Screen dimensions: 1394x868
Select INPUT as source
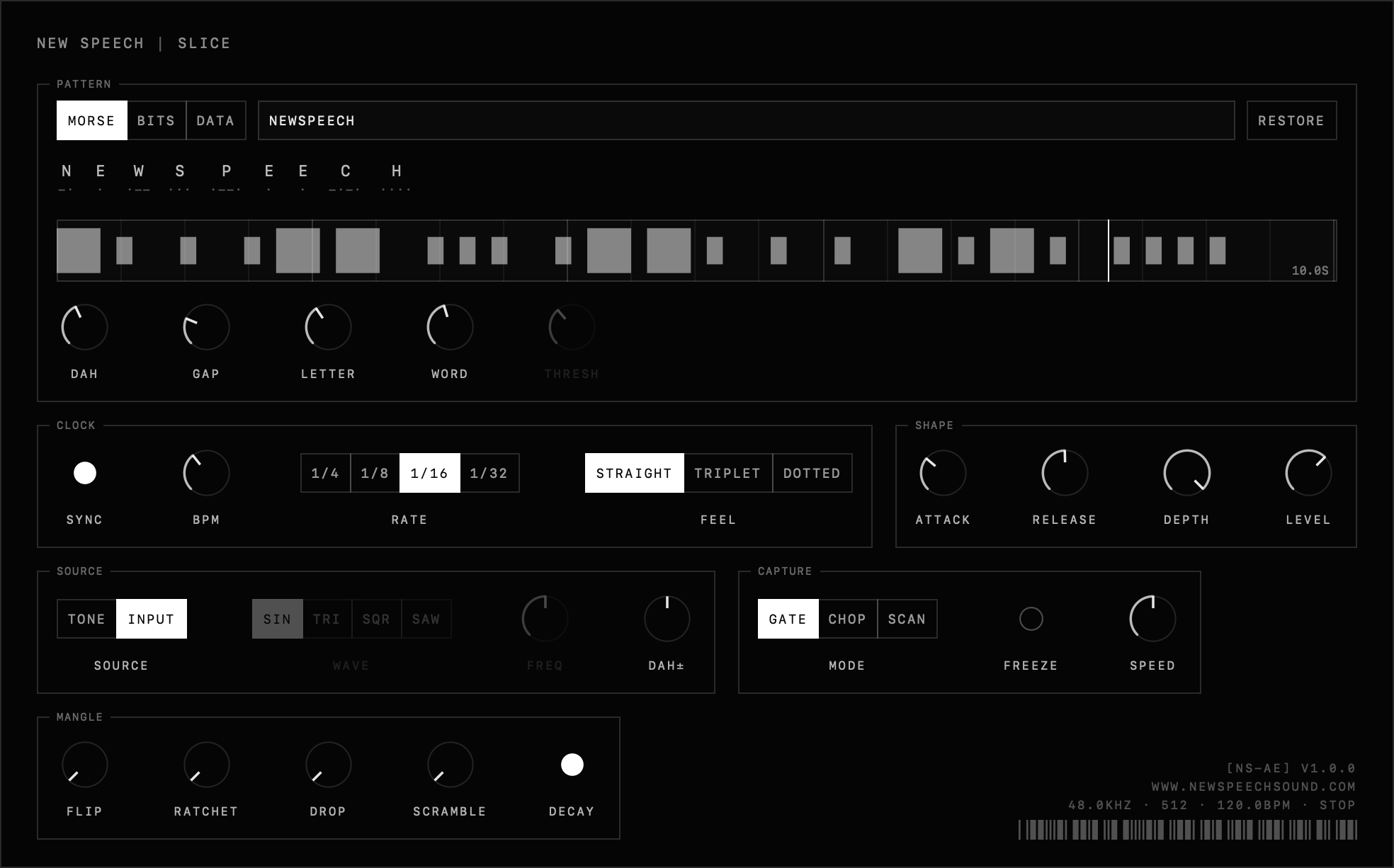[152, 619]
